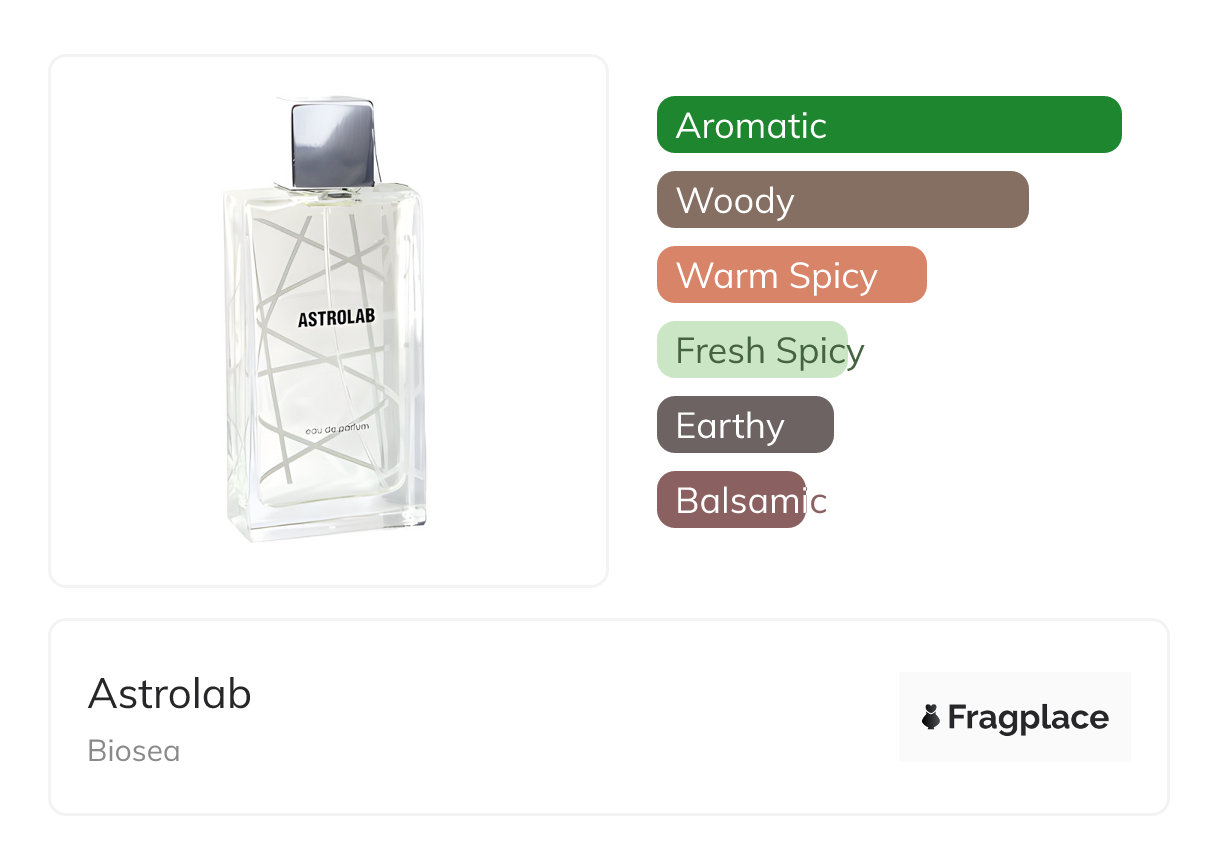Click the Fragplace wordmark text
The width and height of the screenshot is (1218, 864).
point(1027,717)
